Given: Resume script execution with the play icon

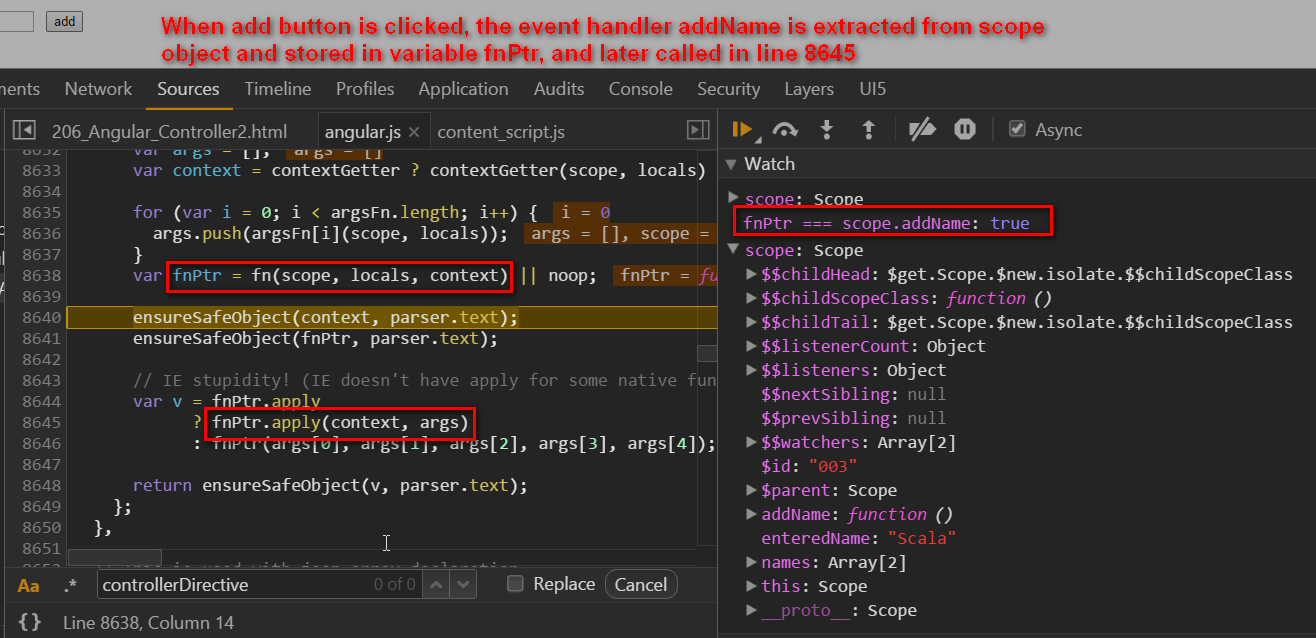Looking at the screenshot, I should pyautogui.click(x=742, y=129).
